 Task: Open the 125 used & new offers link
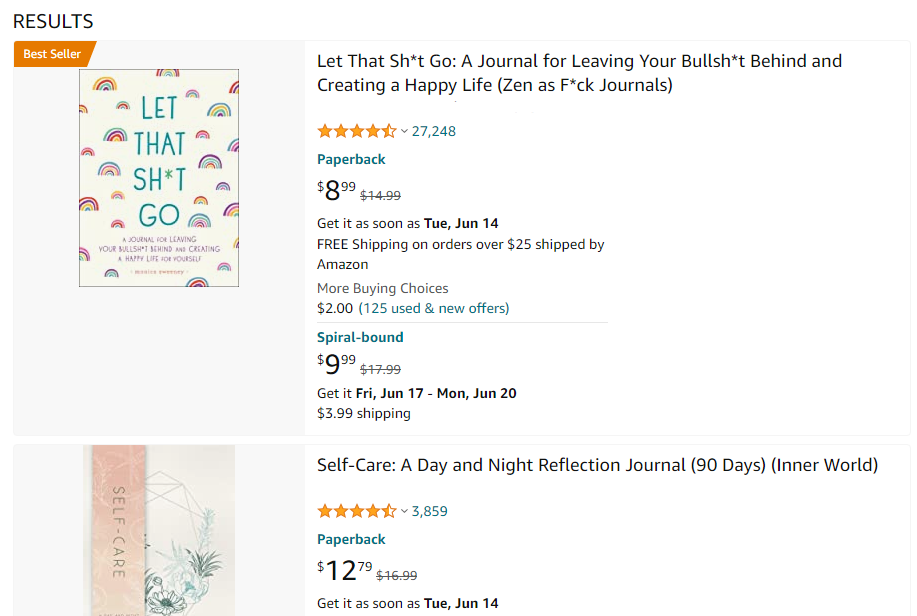pos(434,308)
